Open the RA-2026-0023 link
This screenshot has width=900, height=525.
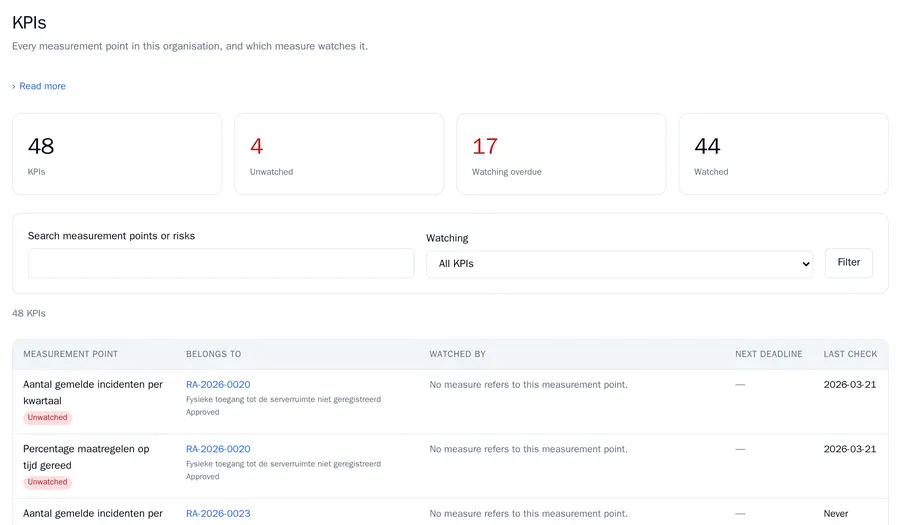[x=218, y=514]
